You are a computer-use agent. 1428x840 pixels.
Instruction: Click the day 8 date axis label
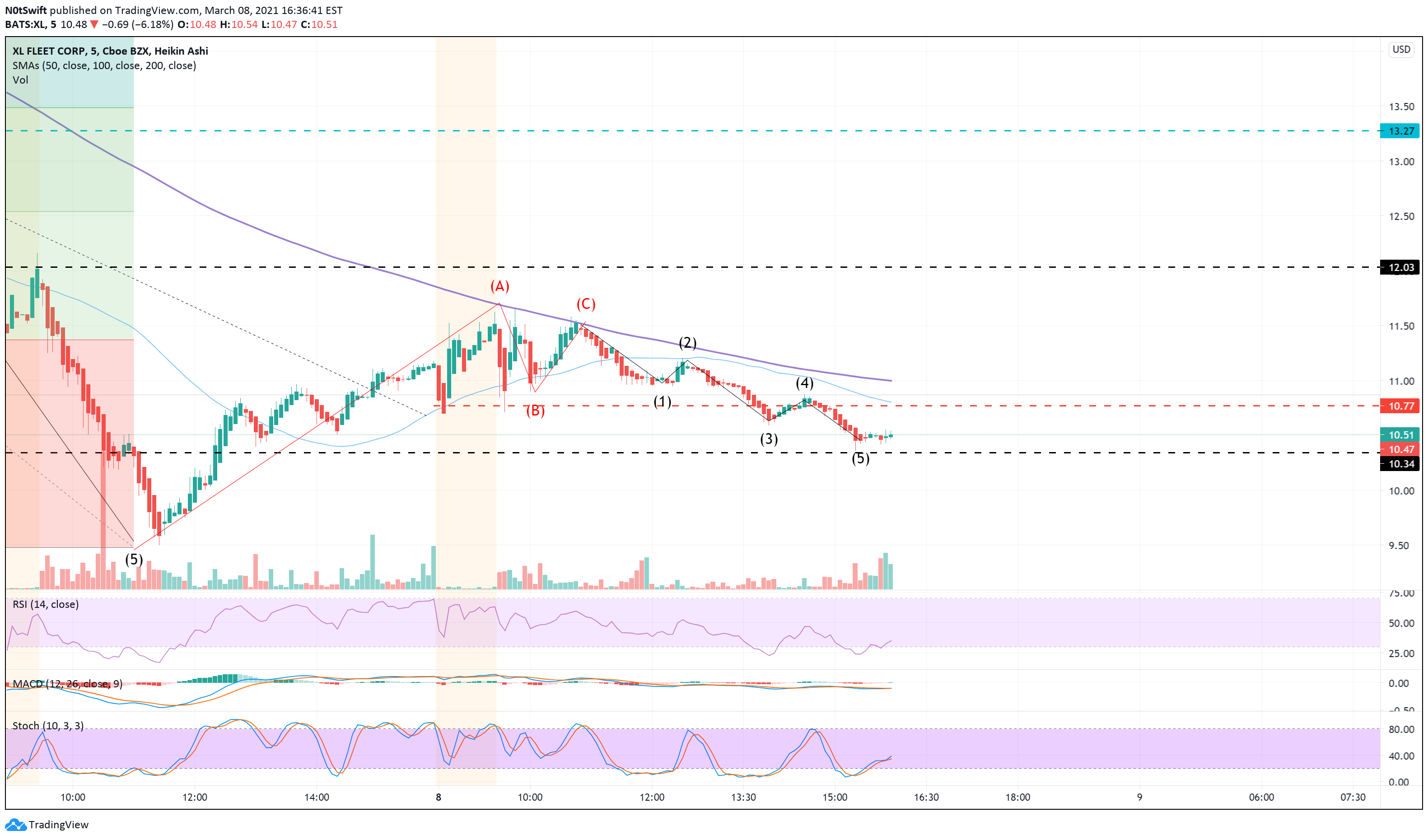click(x=439, y=798)
